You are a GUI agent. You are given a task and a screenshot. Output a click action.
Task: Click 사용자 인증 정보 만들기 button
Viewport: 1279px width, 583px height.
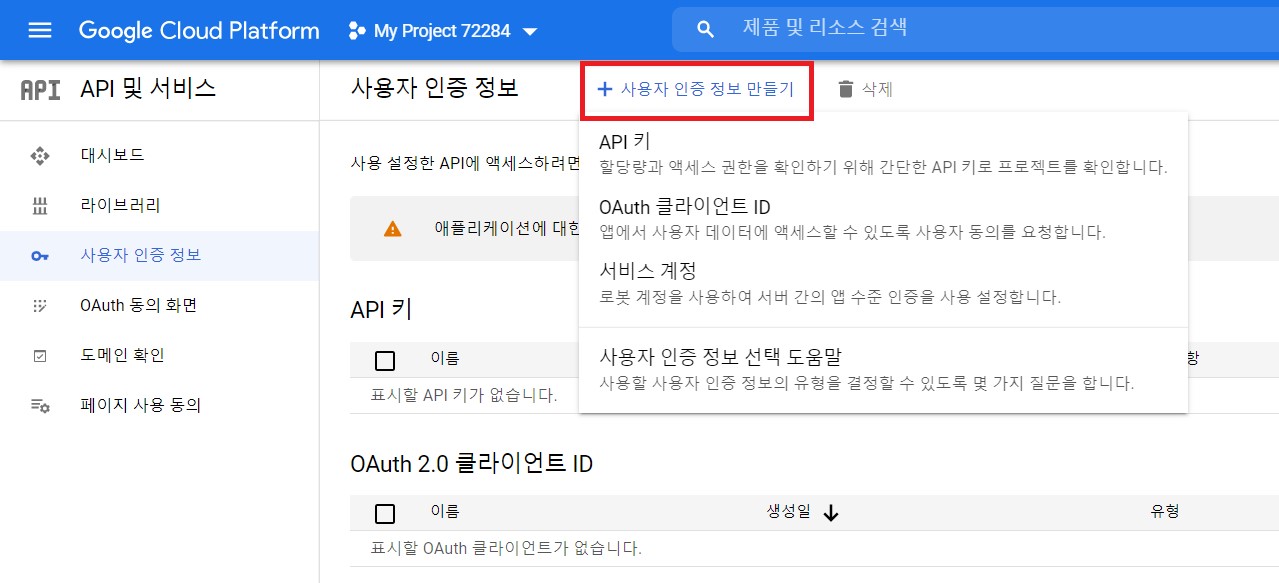696,90
